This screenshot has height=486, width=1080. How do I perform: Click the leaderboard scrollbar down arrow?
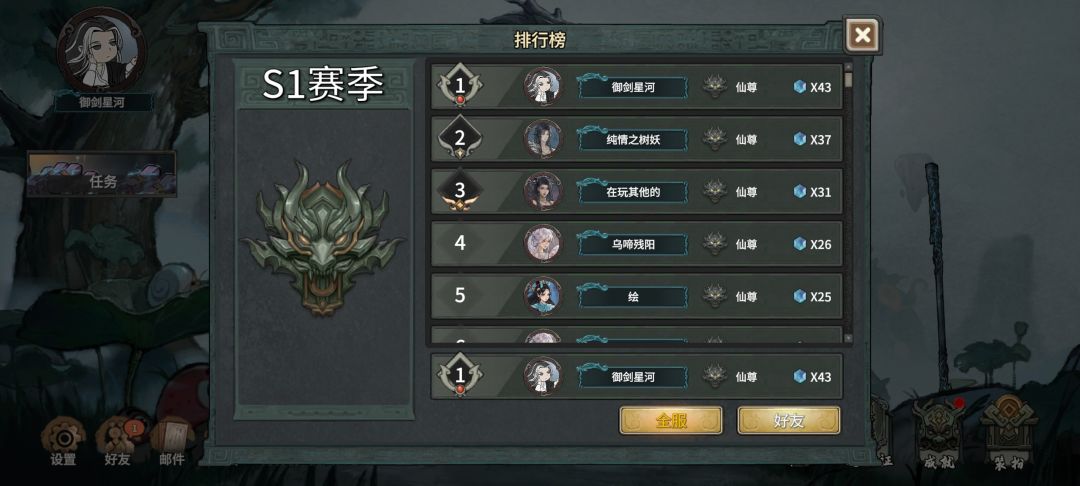848,338
